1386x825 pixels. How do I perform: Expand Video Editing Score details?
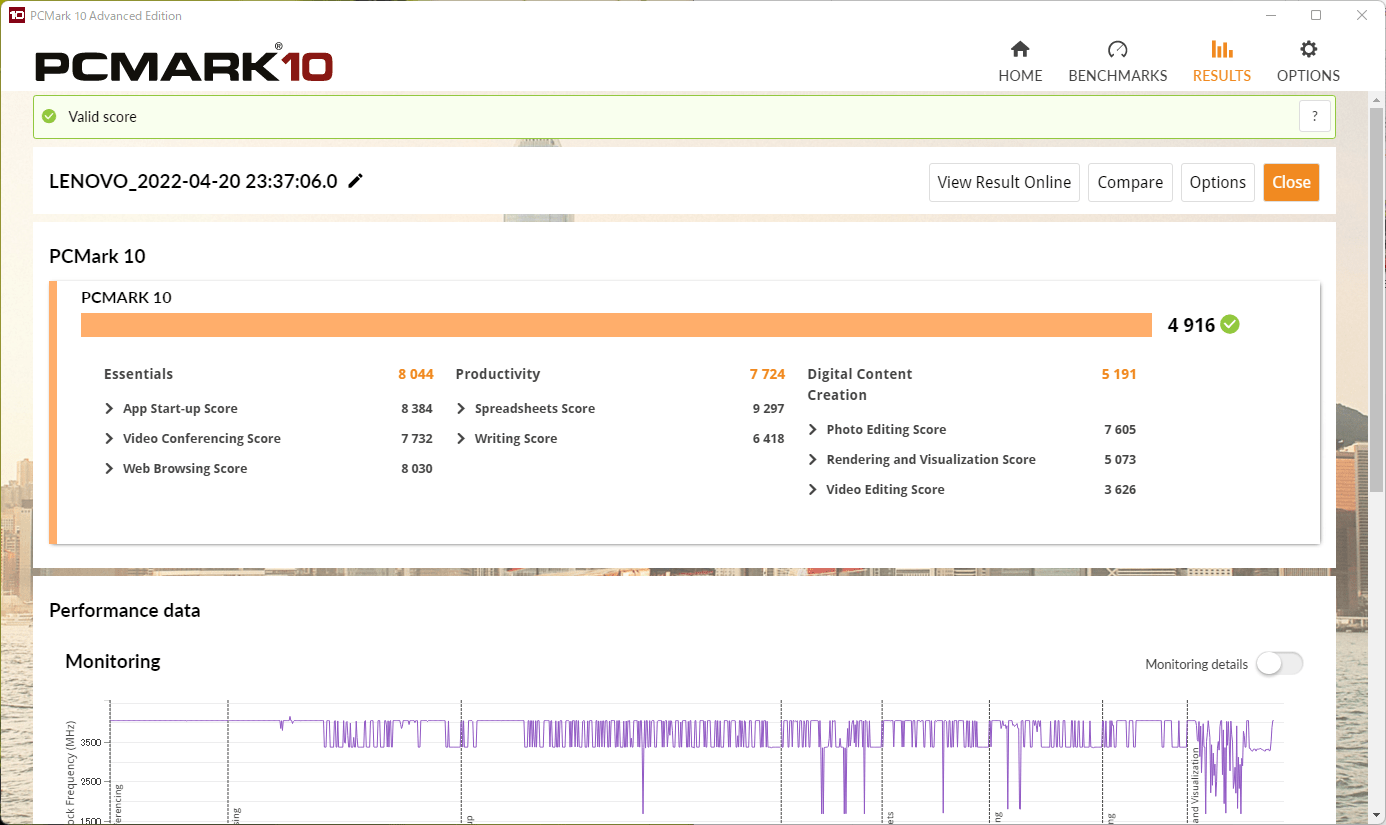click(x=813, y=489)
